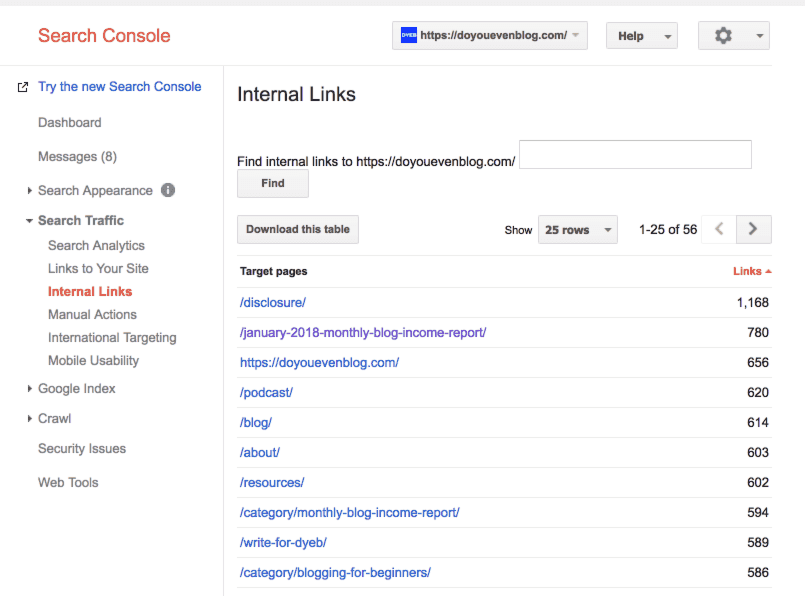
Task: Click the 586 links count
Action: tap(758, 572)
